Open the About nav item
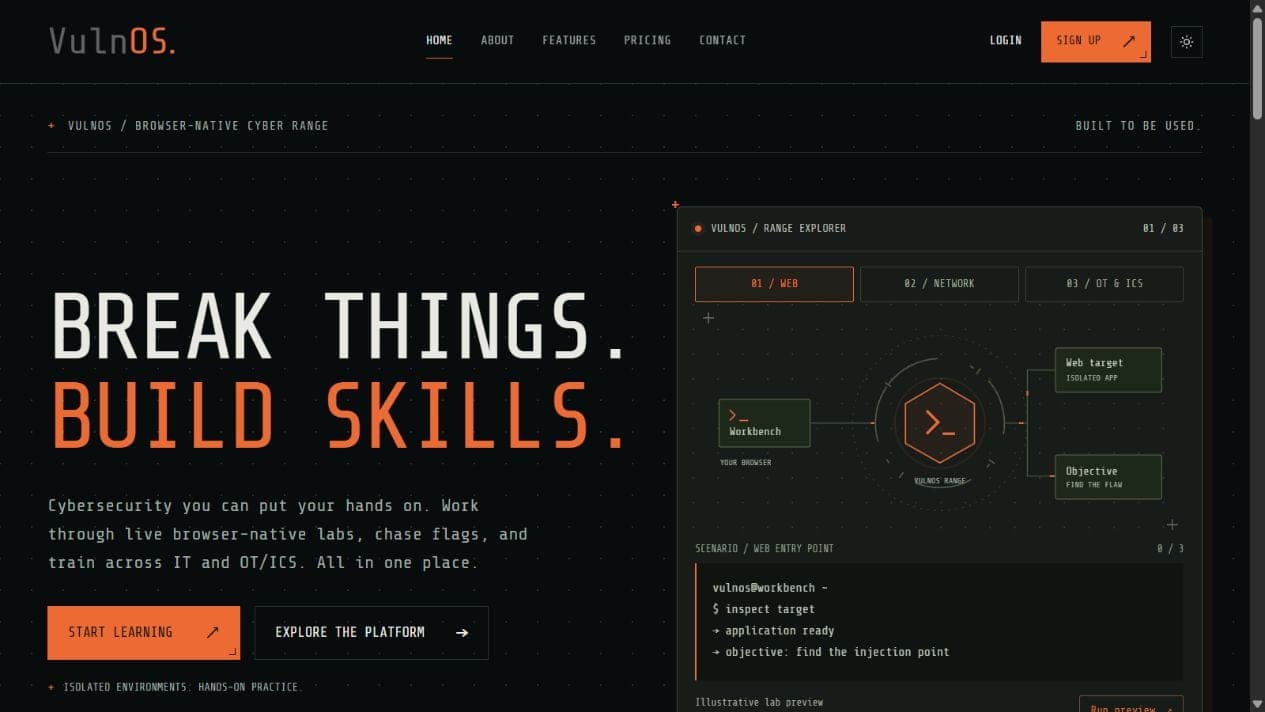 point(497,40)
